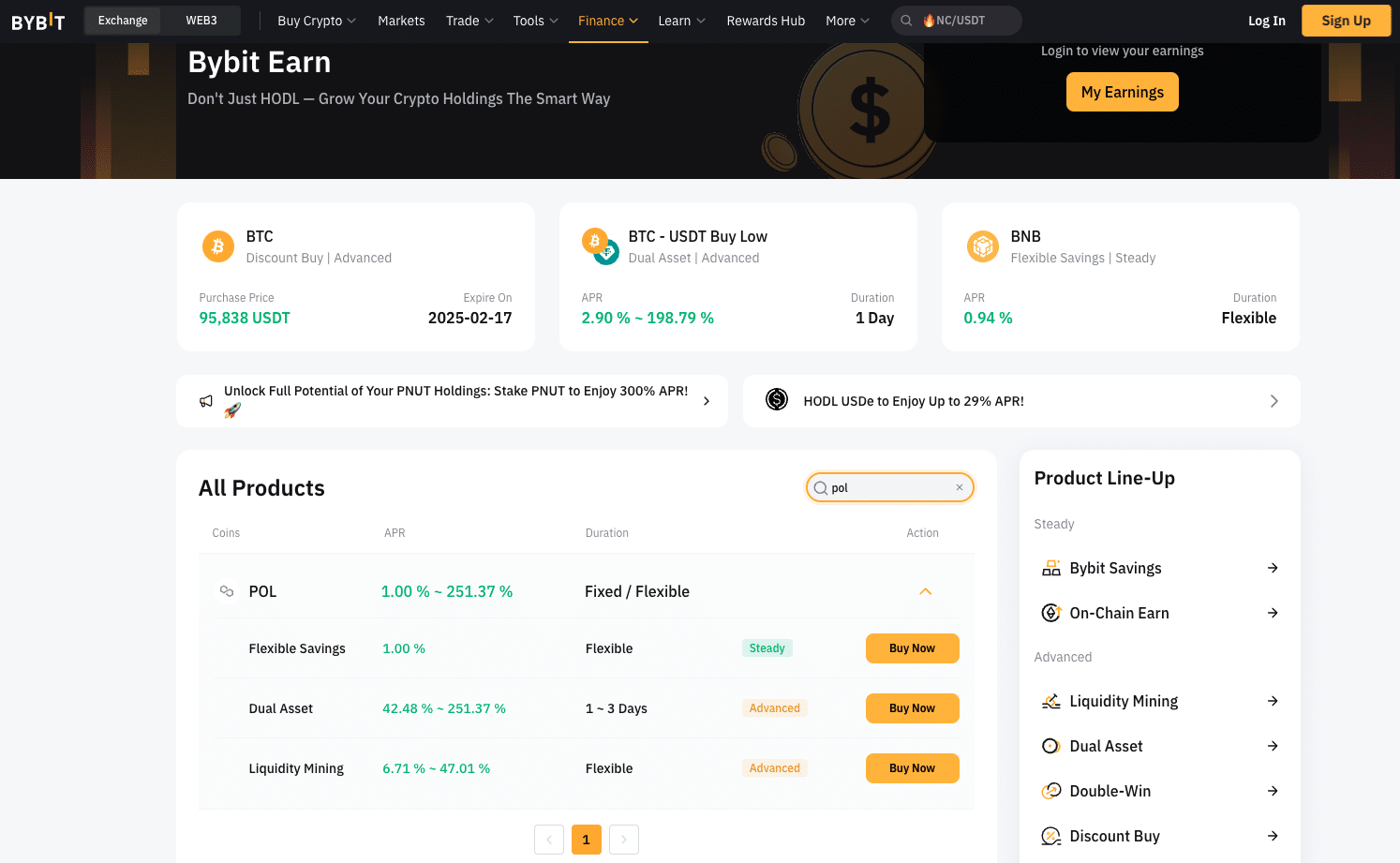Viewport: 1400px width, 863px height.
Task: Click the 95,838 USDT purchase price
Action: (x=245, y=318)
